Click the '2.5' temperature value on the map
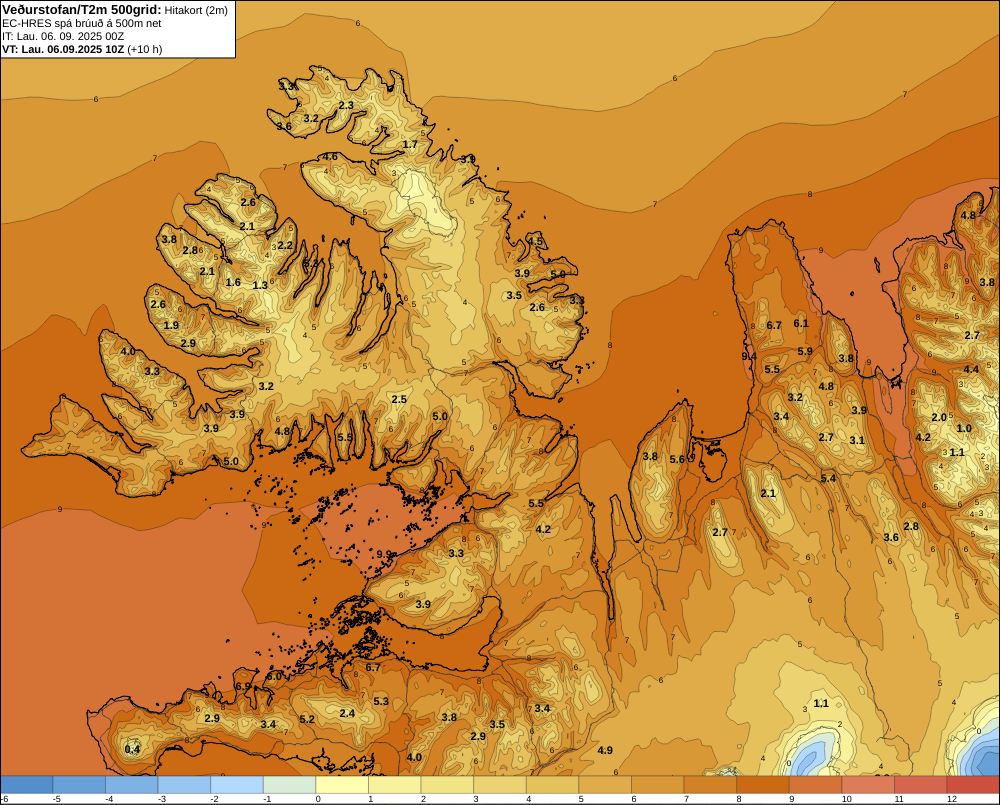 coord(399,399)
